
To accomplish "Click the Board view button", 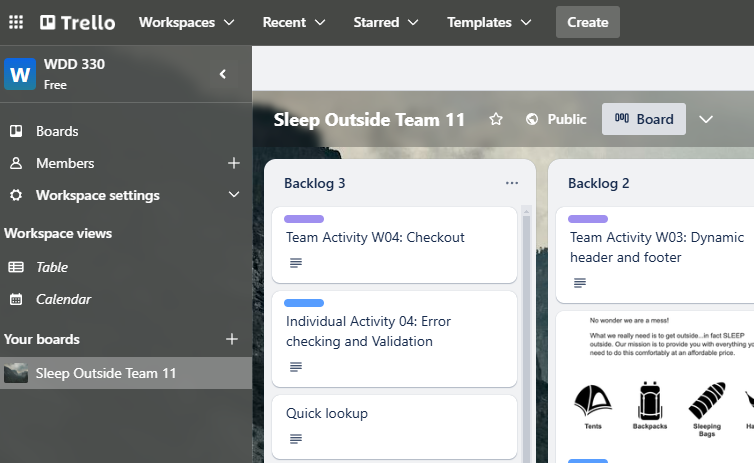I will 644,119.
